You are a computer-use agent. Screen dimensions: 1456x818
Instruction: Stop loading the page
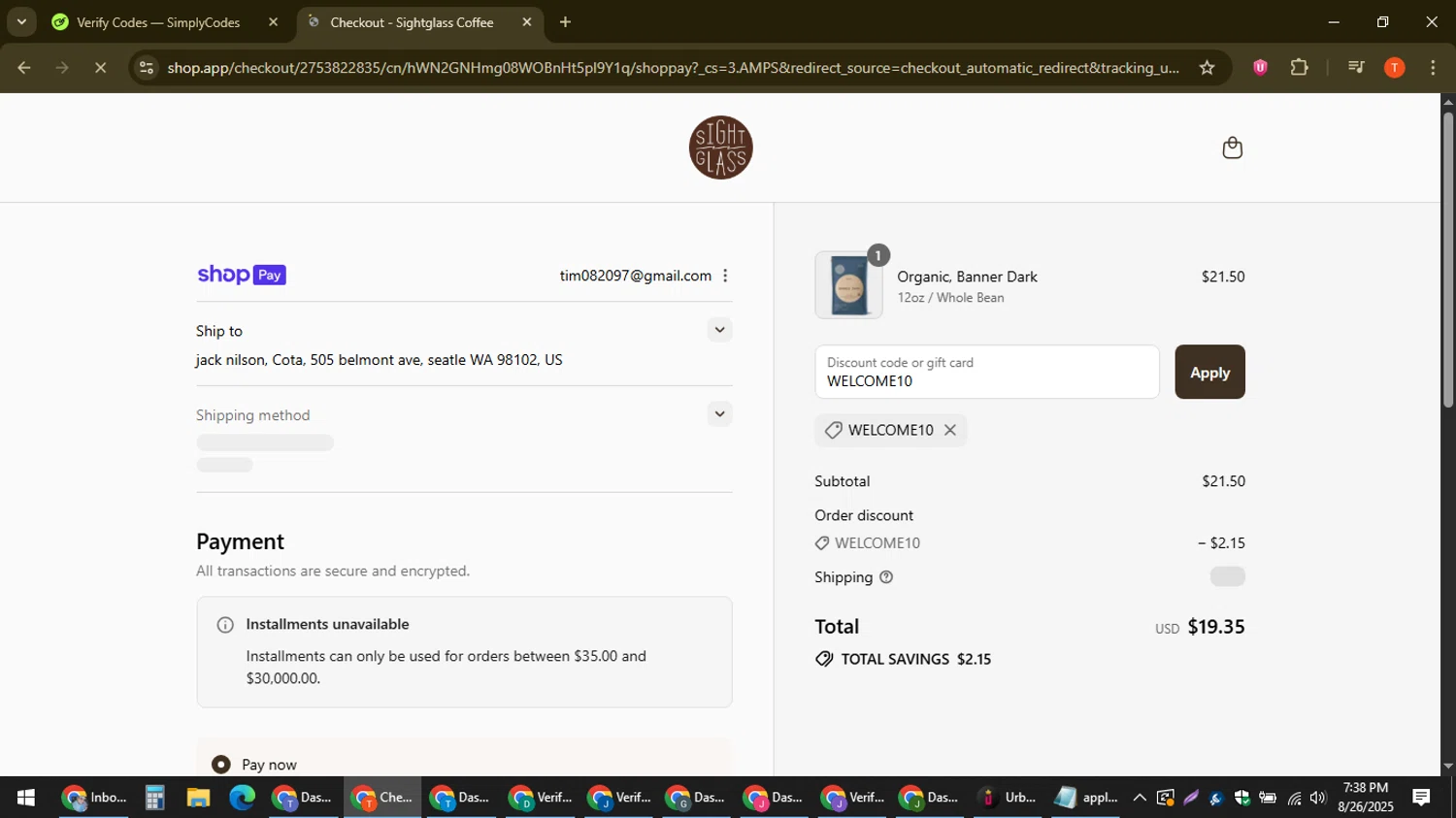100,68
